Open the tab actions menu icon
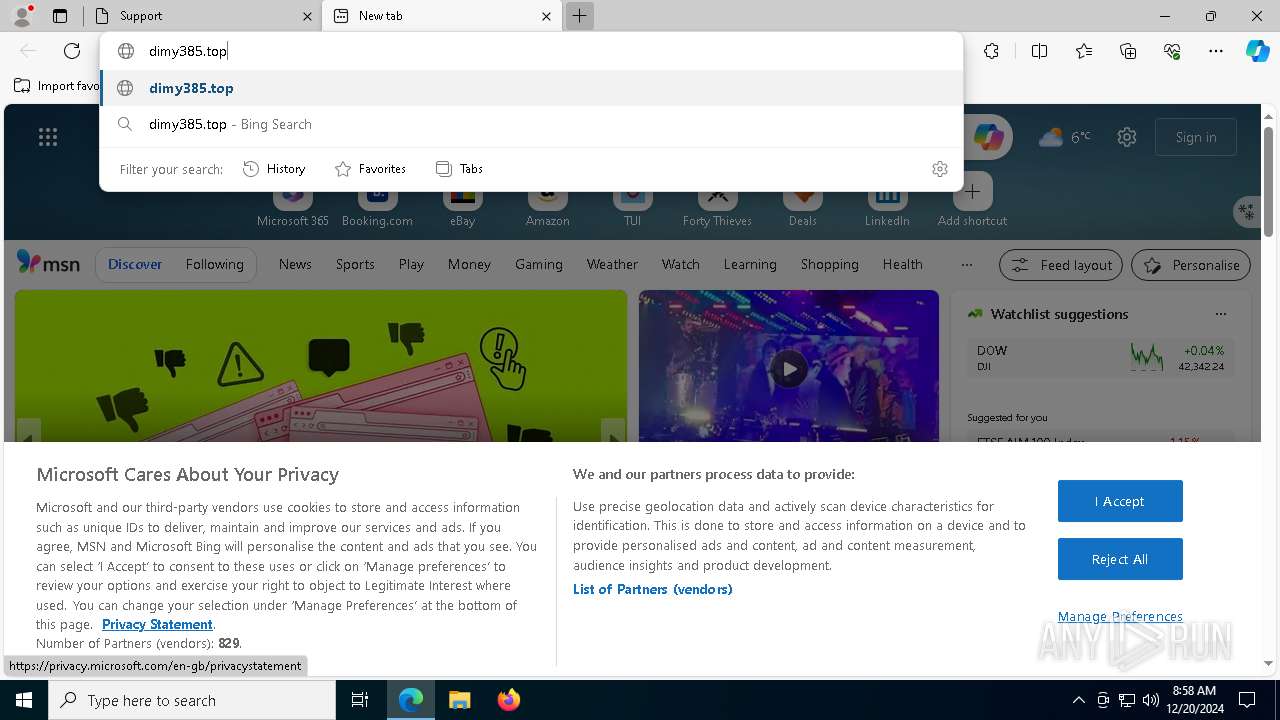This screenshot has width=1280, height=720. coord(60,16)
